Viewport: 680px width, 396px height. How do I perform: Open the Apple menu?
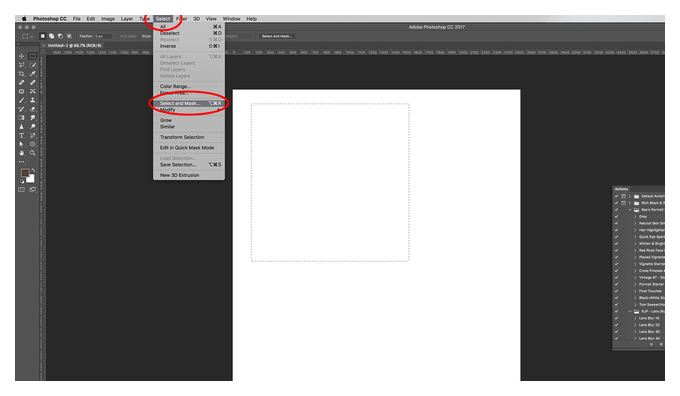pos(24,19)
